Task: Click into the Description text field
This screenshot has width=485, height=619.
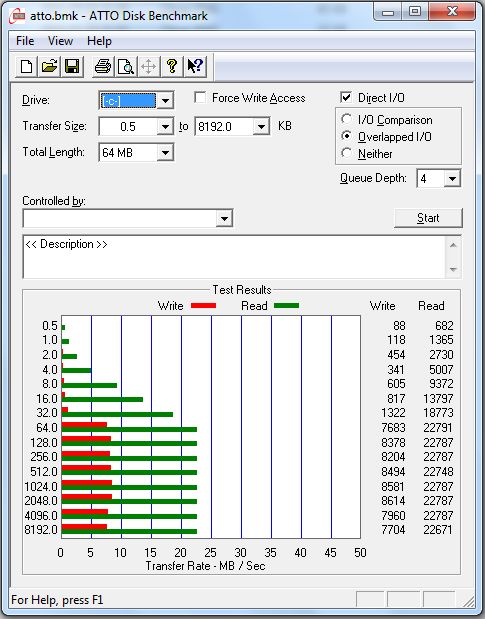Action: [x=235, y=257]
